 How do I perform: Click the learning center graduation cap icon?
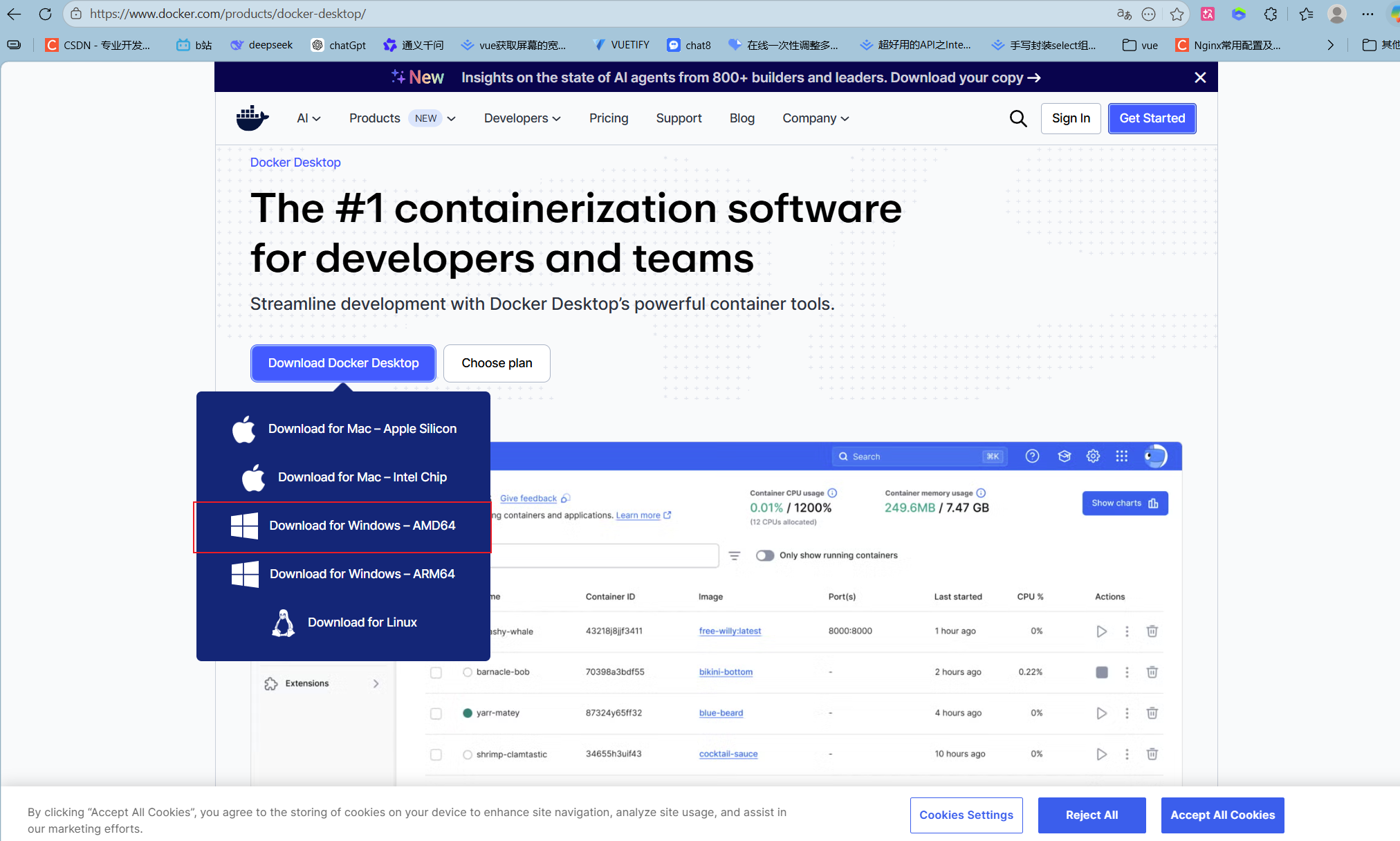tap(1064, 456)
